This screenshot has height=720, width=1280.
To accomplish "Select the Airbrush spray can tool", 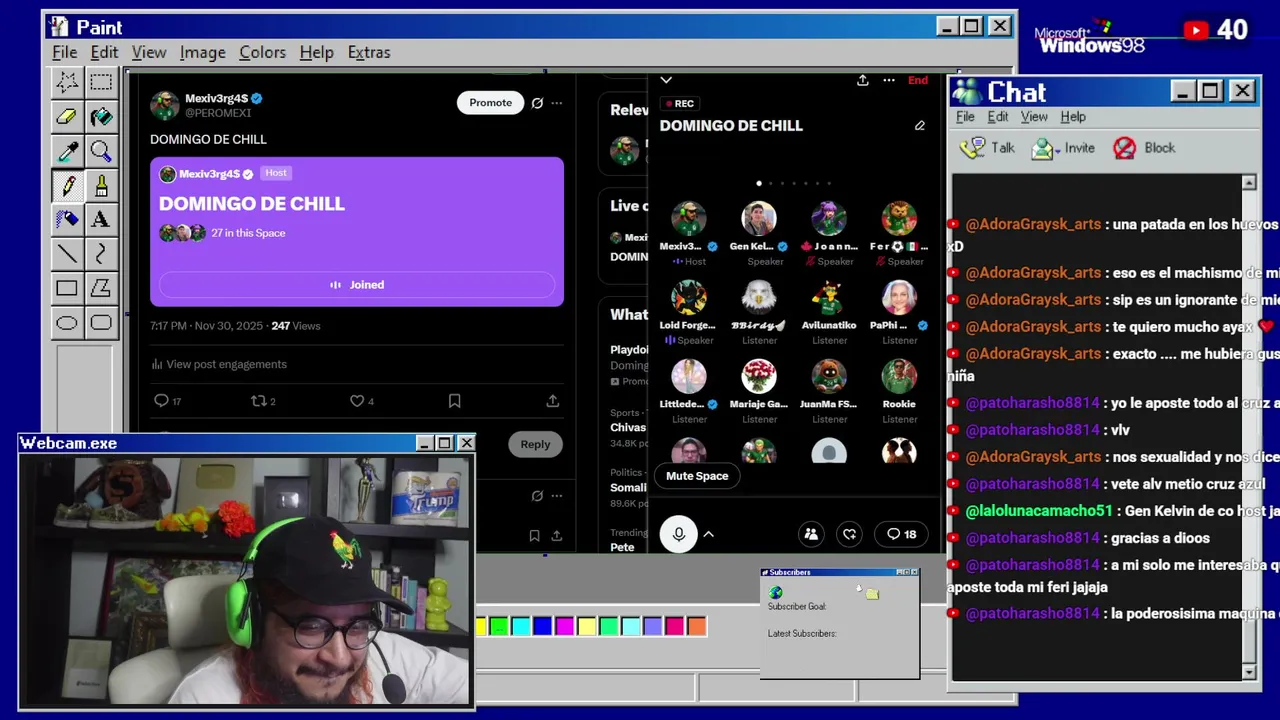I will [67, 220].
